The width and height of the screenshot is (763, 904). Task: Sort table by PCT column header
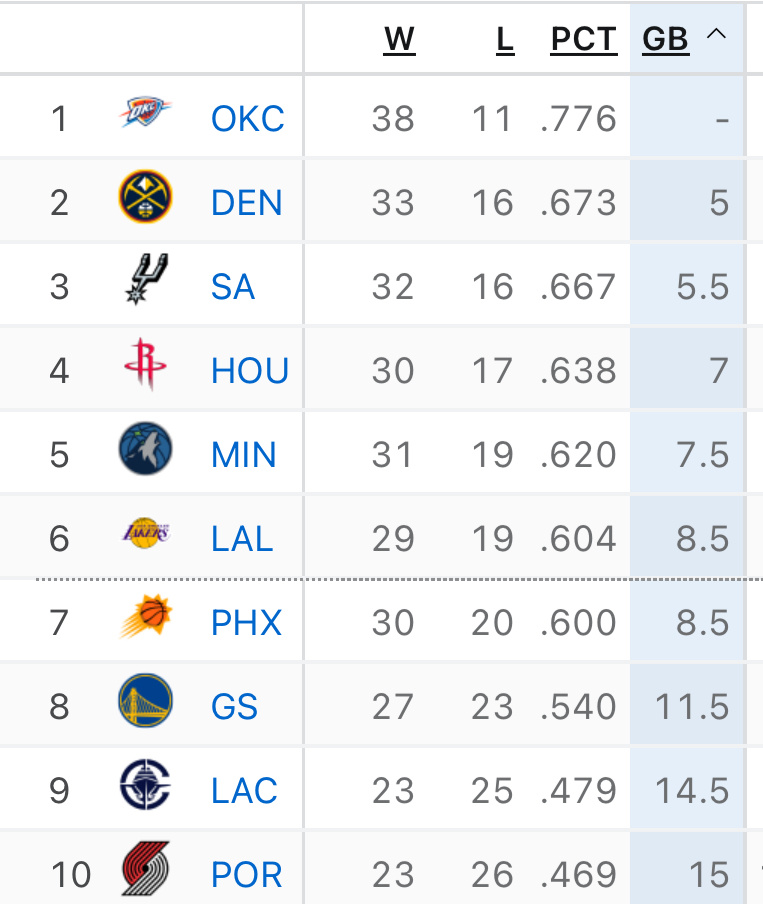[x=584, y=39]
